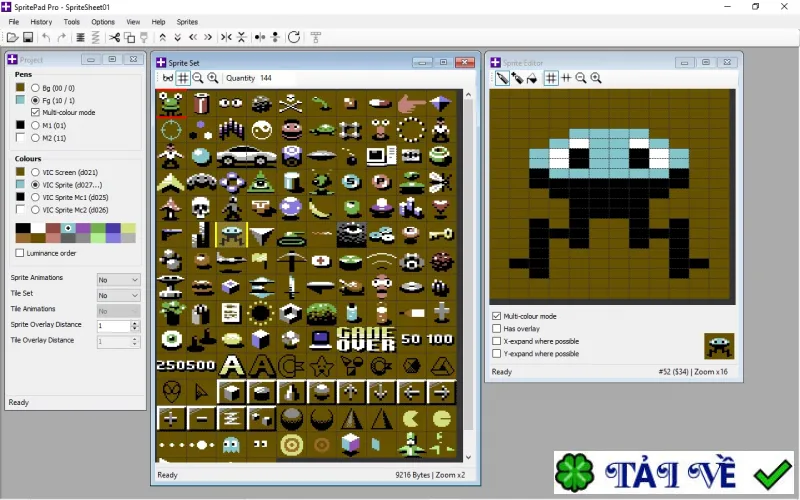The width and height of the screenshot is (800, 500).
Task: Click the Save disk icon
Action: coord(28,37)
